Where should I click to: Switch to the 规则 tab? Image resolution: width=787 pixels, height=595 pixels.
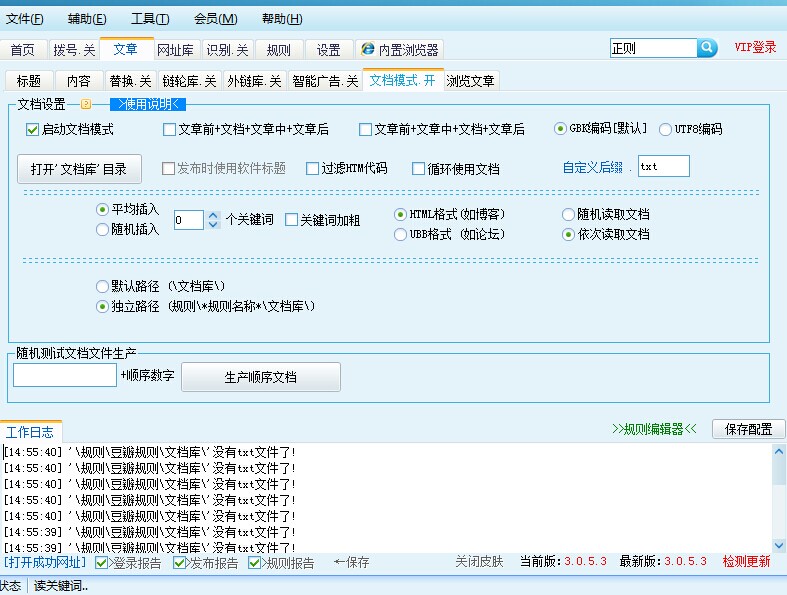[279, 50]
